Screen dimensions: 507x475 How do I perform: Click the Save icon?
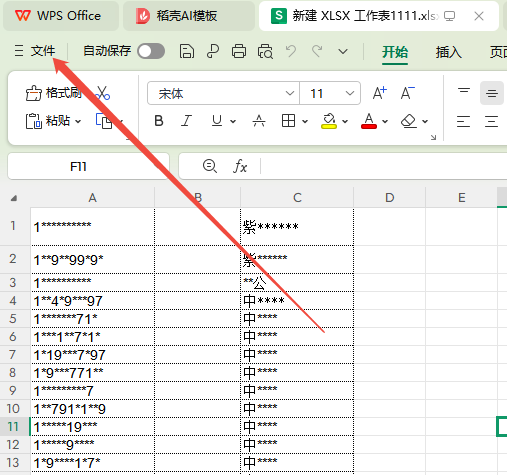coord(187,52)
